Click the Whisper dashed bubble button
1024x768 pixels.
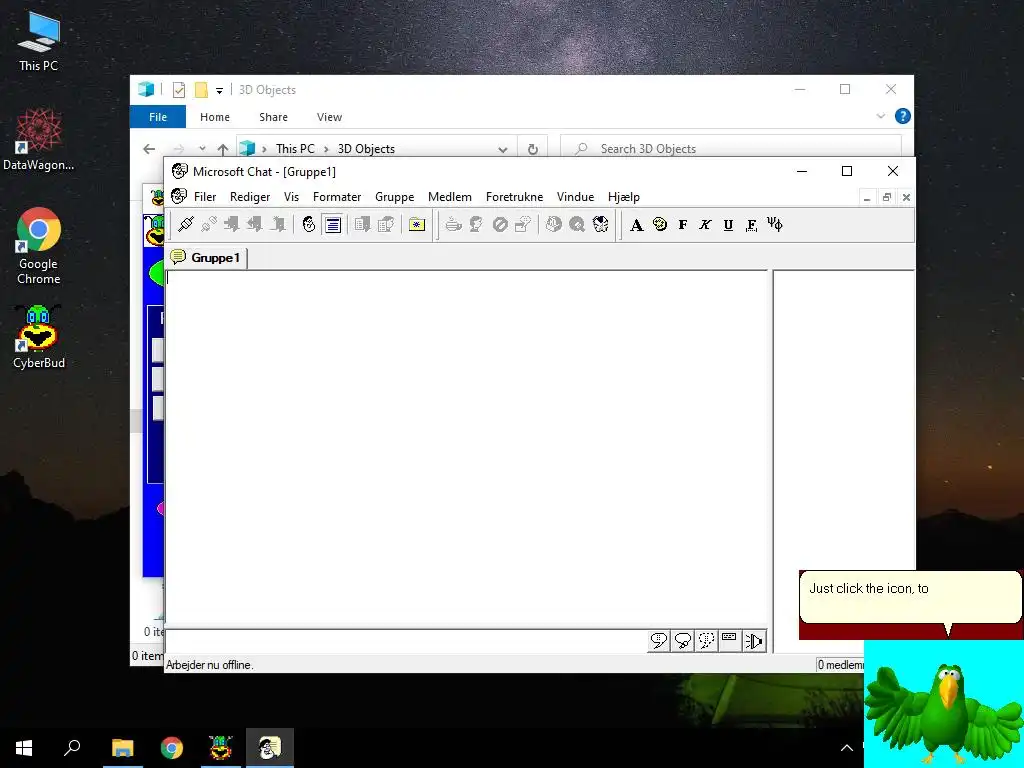point(706,641)
